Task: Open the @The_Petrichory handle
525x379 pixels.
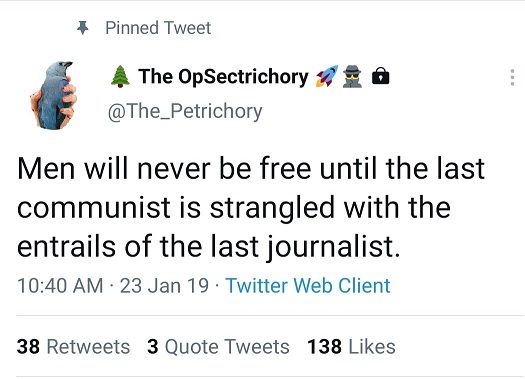Action: tap(185, 111)
